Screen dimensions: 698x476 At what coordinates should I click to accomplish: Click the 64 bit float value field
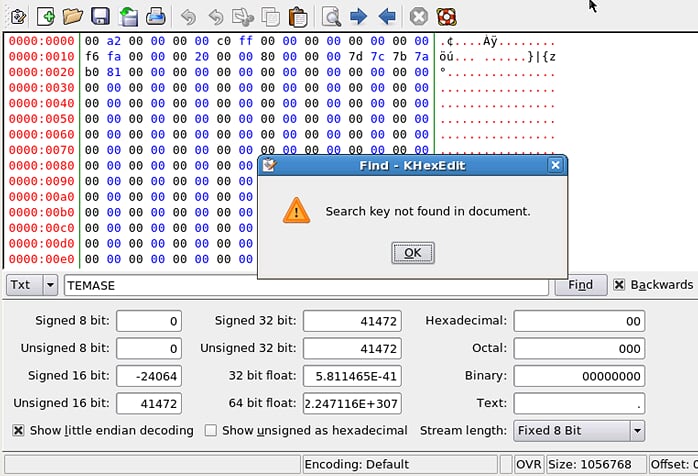(352, 403)
